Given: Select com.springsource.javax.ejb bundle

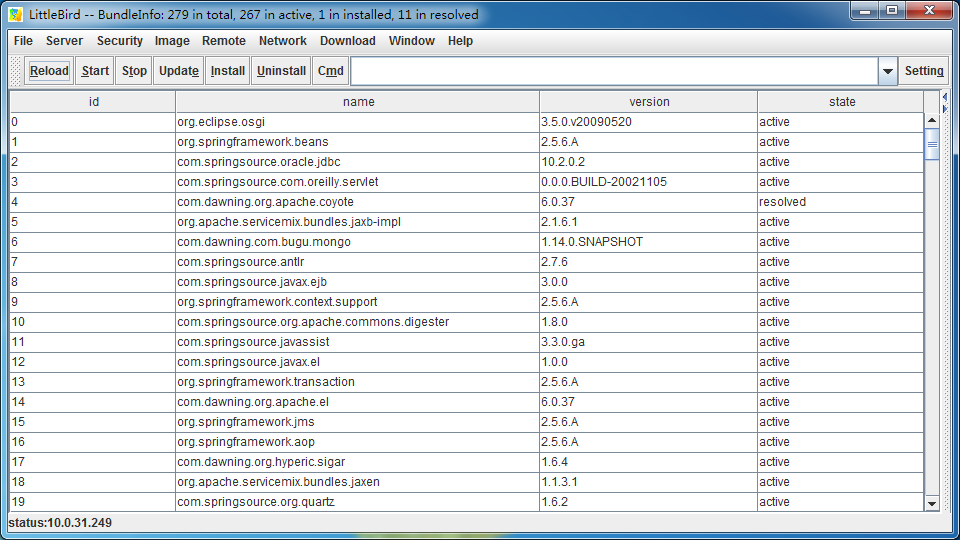Looking at the screenshot, I should (467, 282).
